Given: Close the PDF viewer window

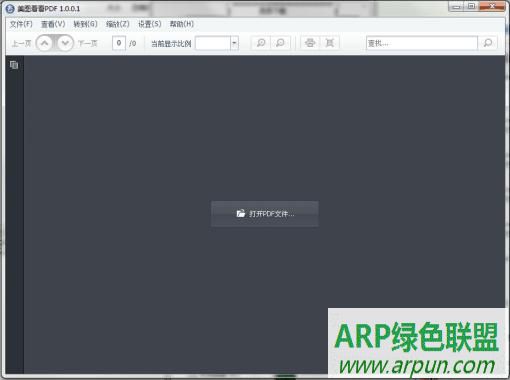Looking at the screenshot, I should pyautogui.click(x=492, y=7).
